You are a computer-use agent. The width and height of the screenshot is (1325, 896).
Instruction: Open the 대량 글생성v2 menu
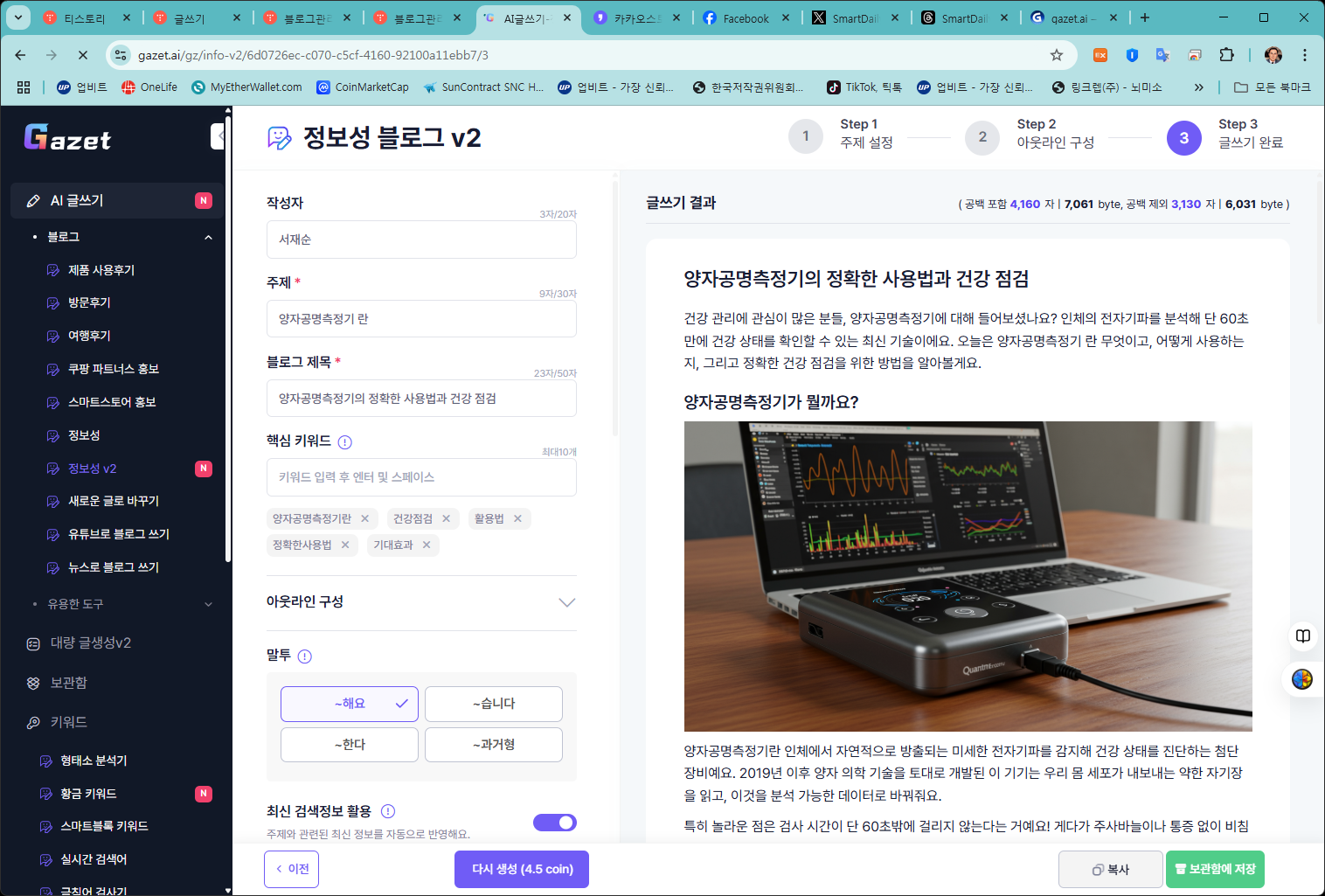(90, 642)
